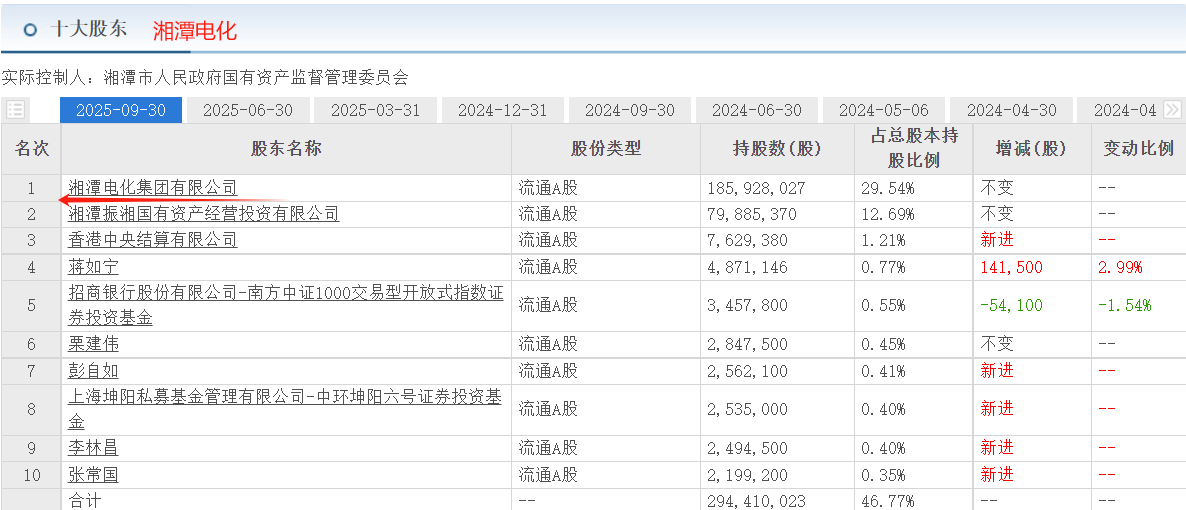Image resolution: width=1186 pixels, height=510 pixels.
Task: Select the 2024-05-06 date tab
Action: coord(883,110)
